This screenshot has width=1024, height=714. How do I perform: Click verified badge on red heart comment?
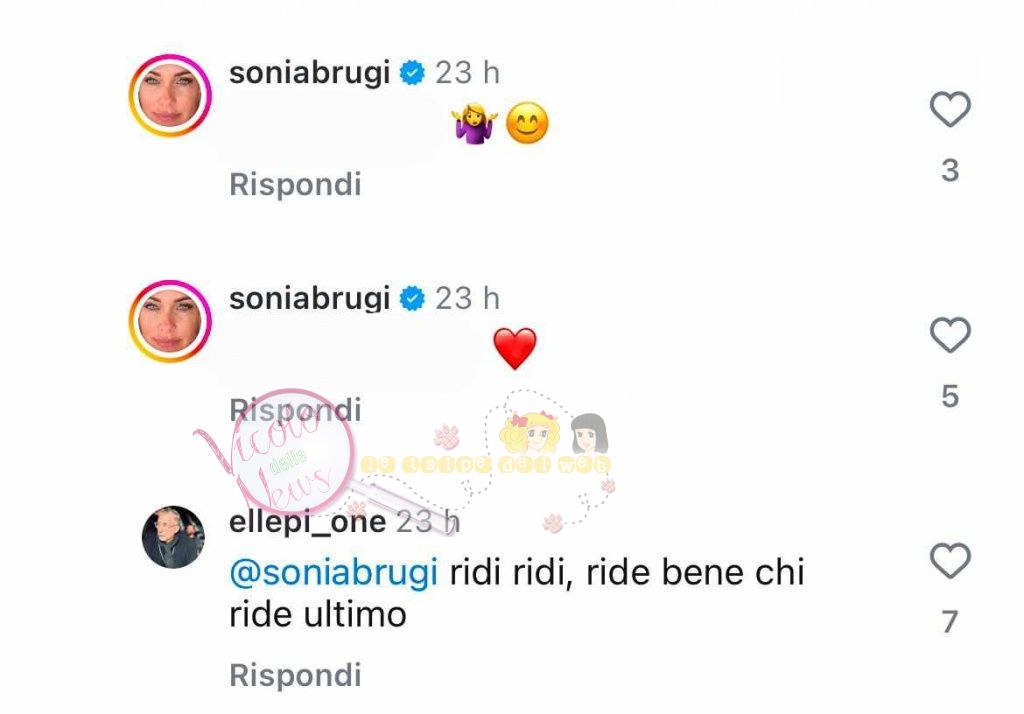click(412, 299)
